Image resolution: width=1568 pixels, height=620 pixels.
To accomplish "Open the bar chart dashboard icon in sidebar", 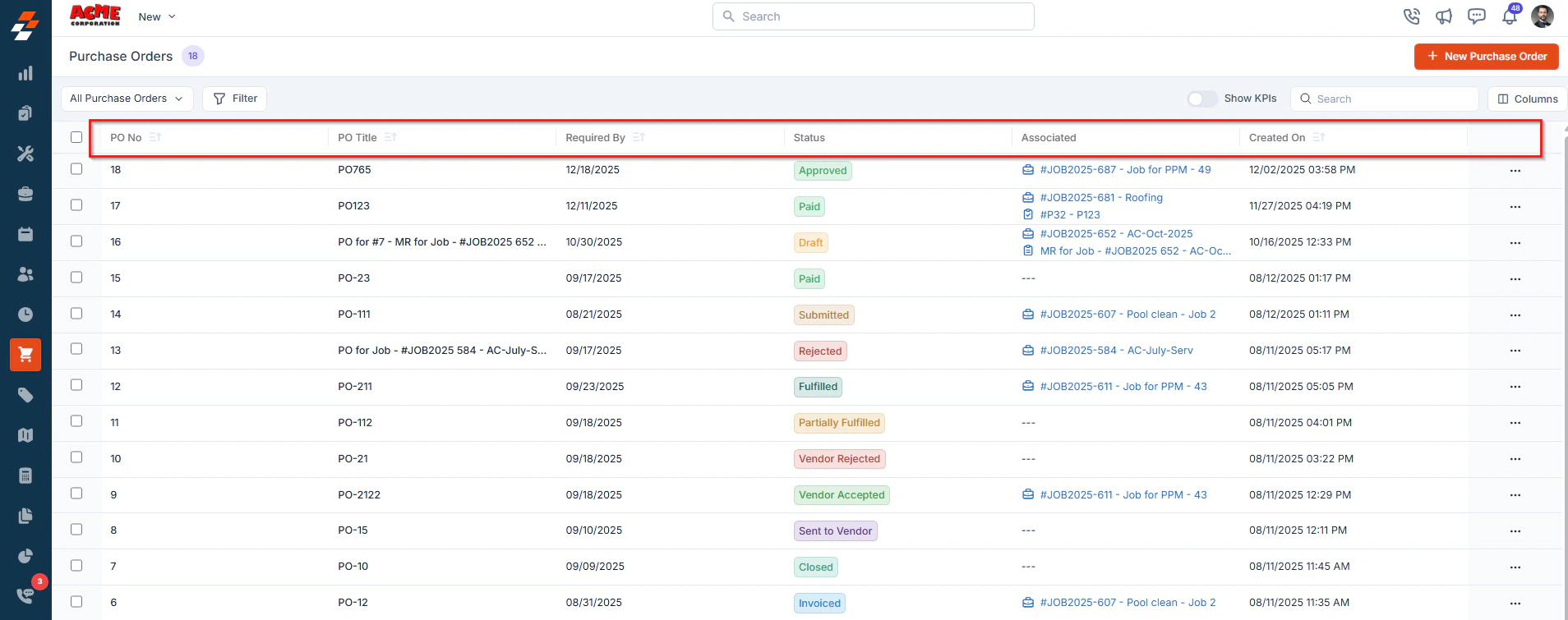I will coord(25,73).
